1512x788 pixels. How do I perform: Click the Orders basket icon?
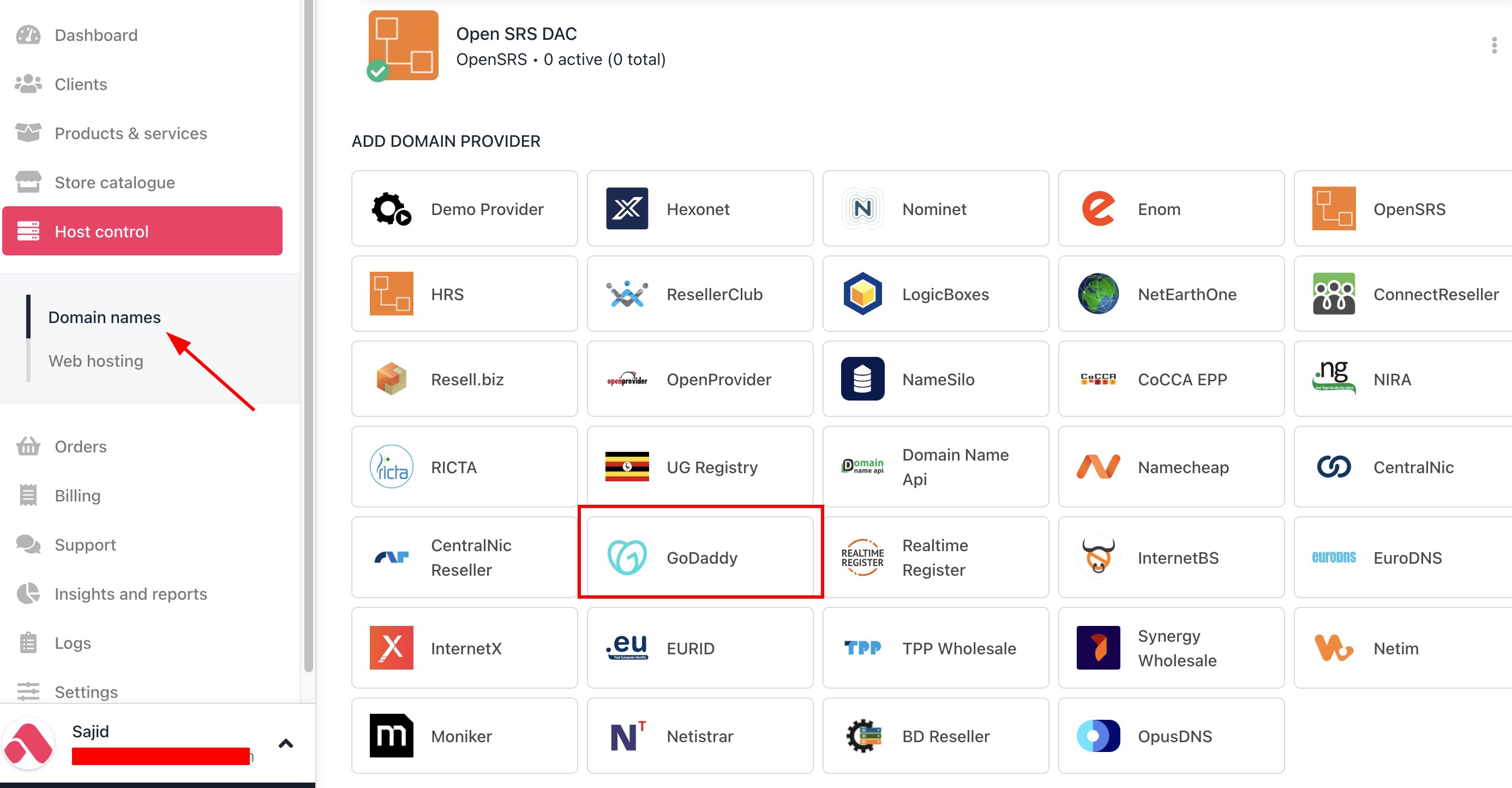tap(28, 447)
